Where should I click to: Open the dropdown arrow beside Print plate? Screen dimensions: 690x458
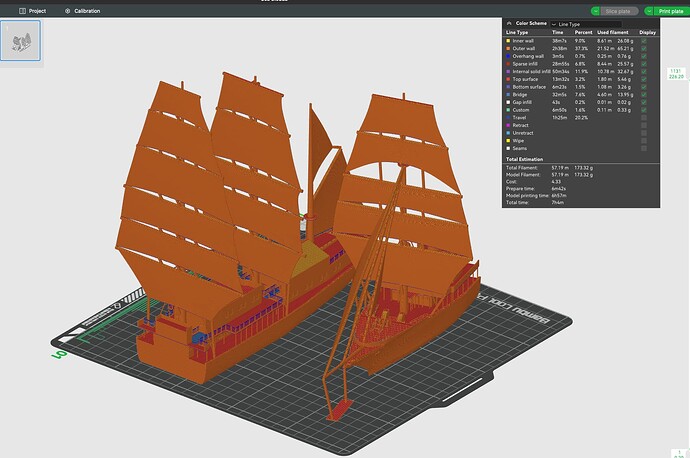click(x=649, y=11)
